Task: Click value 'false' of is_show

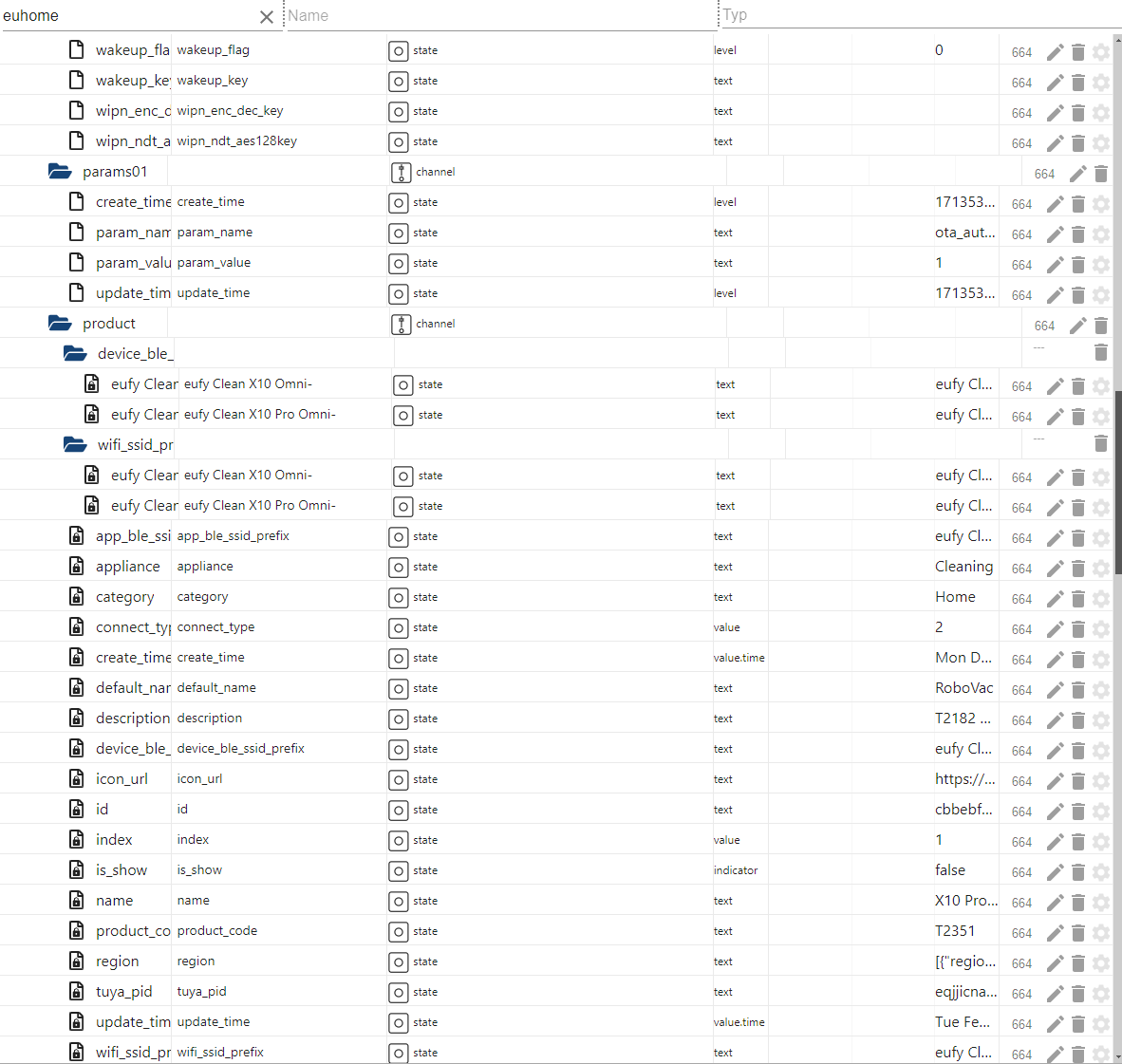Action: click(x=949, y=870)
